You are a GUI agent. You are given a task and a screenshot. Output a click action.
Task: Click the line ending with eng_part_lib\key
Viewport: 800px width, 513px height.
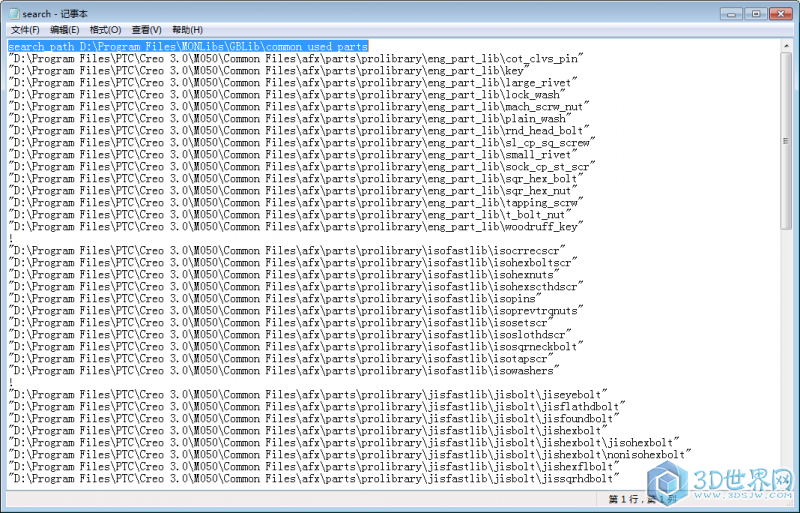[269, 70]
